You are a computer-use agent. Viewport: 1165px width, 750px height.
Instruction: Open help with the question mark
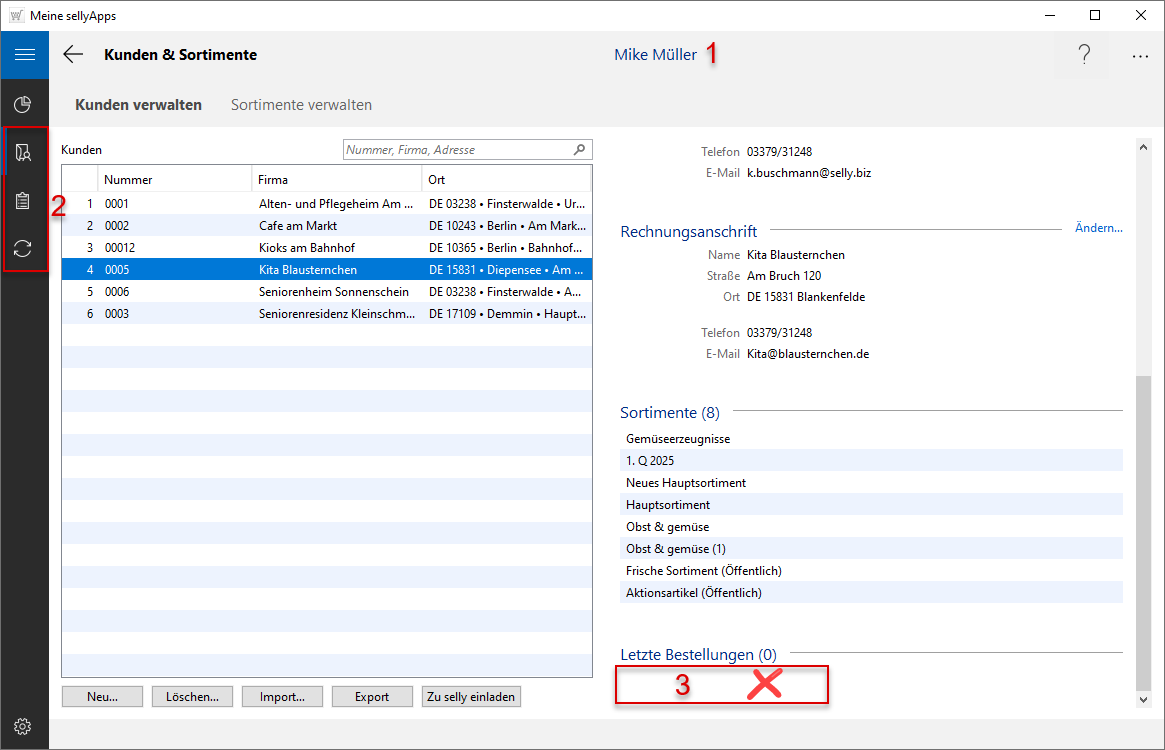pyautogui.click(x=1083, y=55)
